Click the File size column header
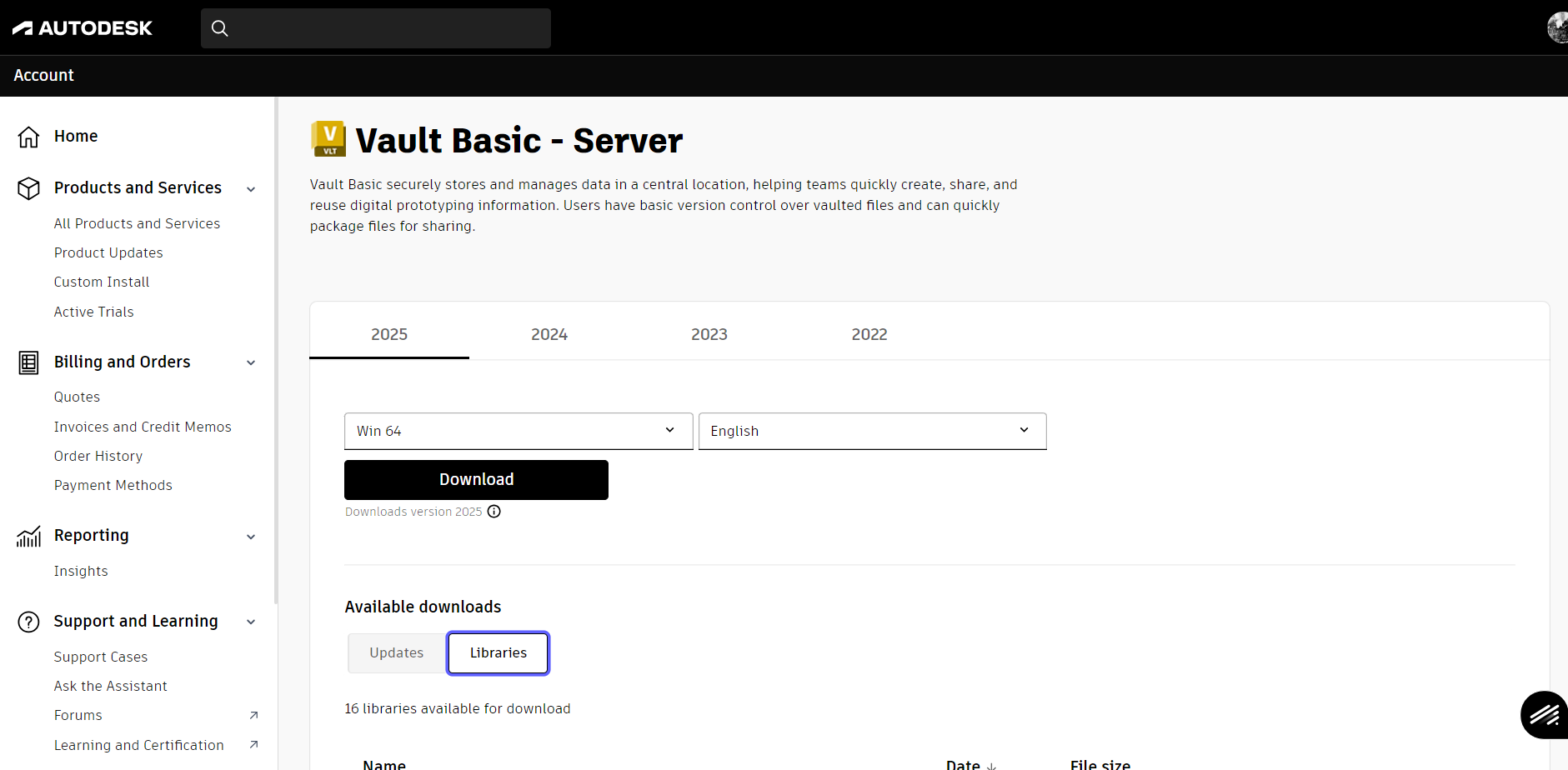 [x=1100, y=765]
